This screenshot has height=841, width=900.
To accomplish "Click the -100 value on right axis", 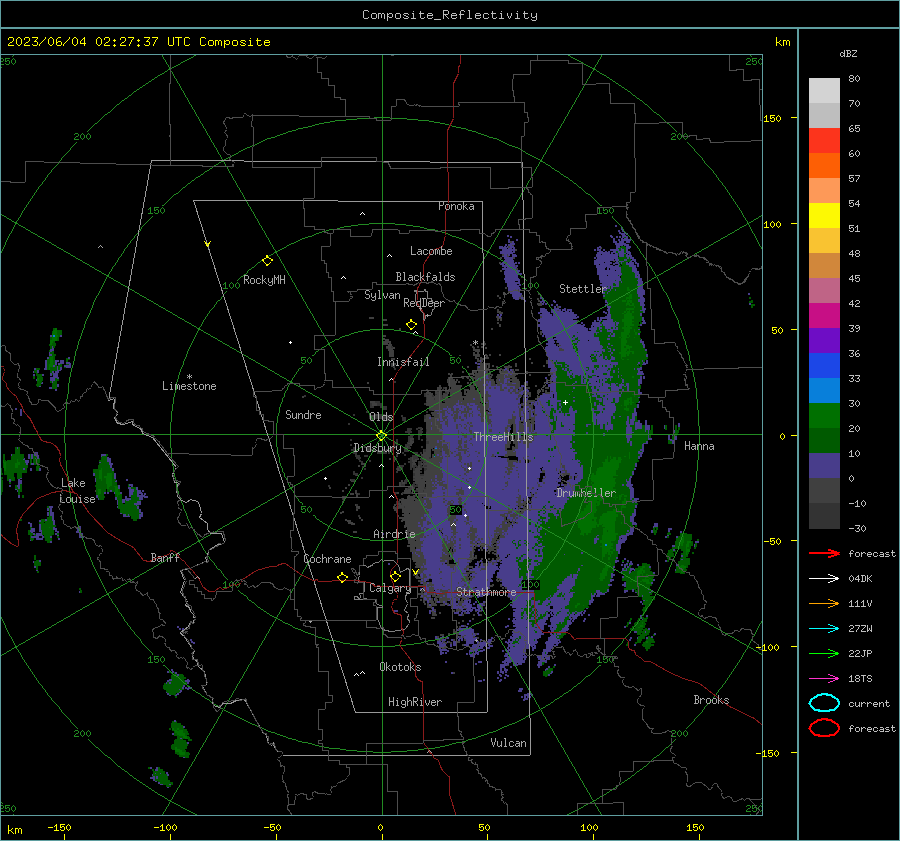I will click(x=768, y=647).
